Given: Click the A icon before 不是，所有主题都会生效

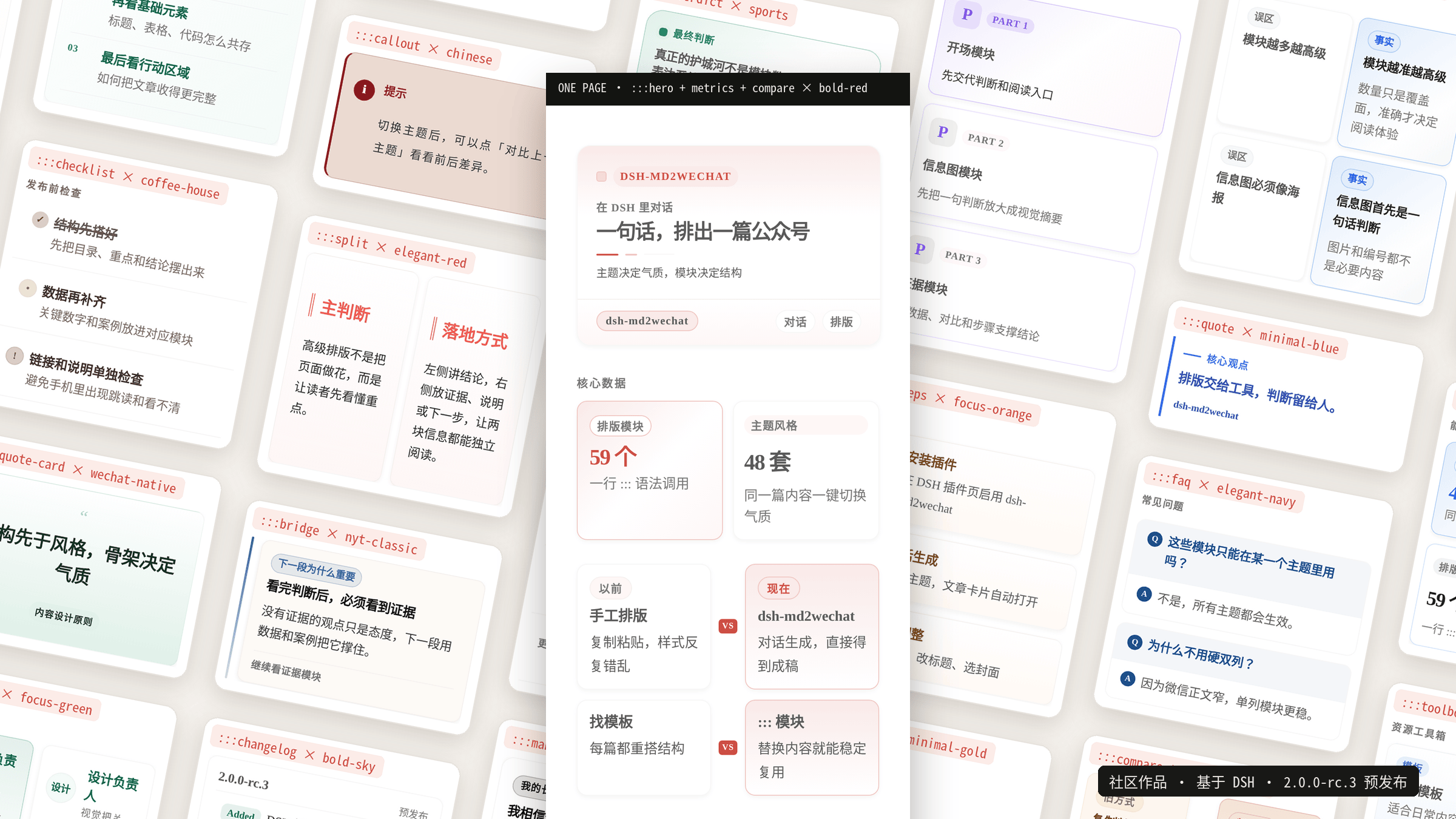Looking at the screenshot, I should click(x=1144, y=594).
